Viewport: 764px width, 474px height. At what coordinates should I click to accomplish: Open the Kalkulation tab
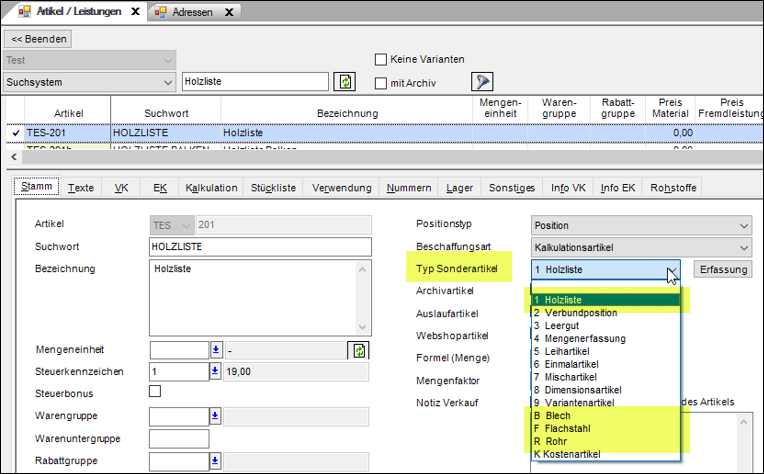(x=212, y=187)
